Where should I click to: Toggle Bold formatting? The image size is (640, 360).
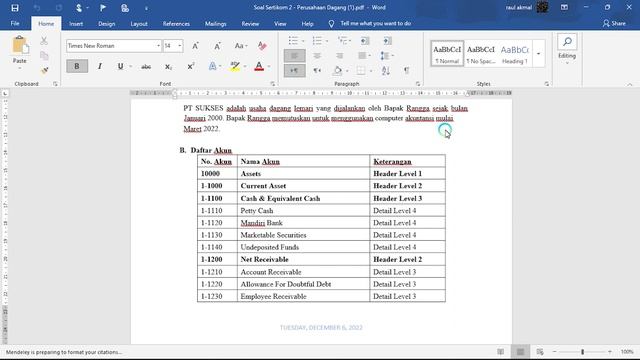[77, 66]
